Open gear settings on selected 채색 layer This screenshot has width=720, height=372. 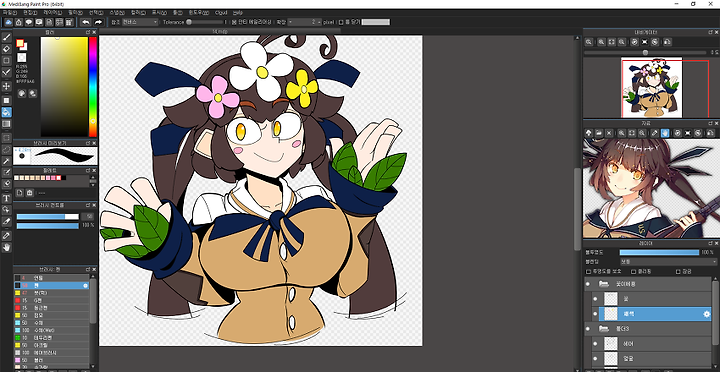[707, 314]
